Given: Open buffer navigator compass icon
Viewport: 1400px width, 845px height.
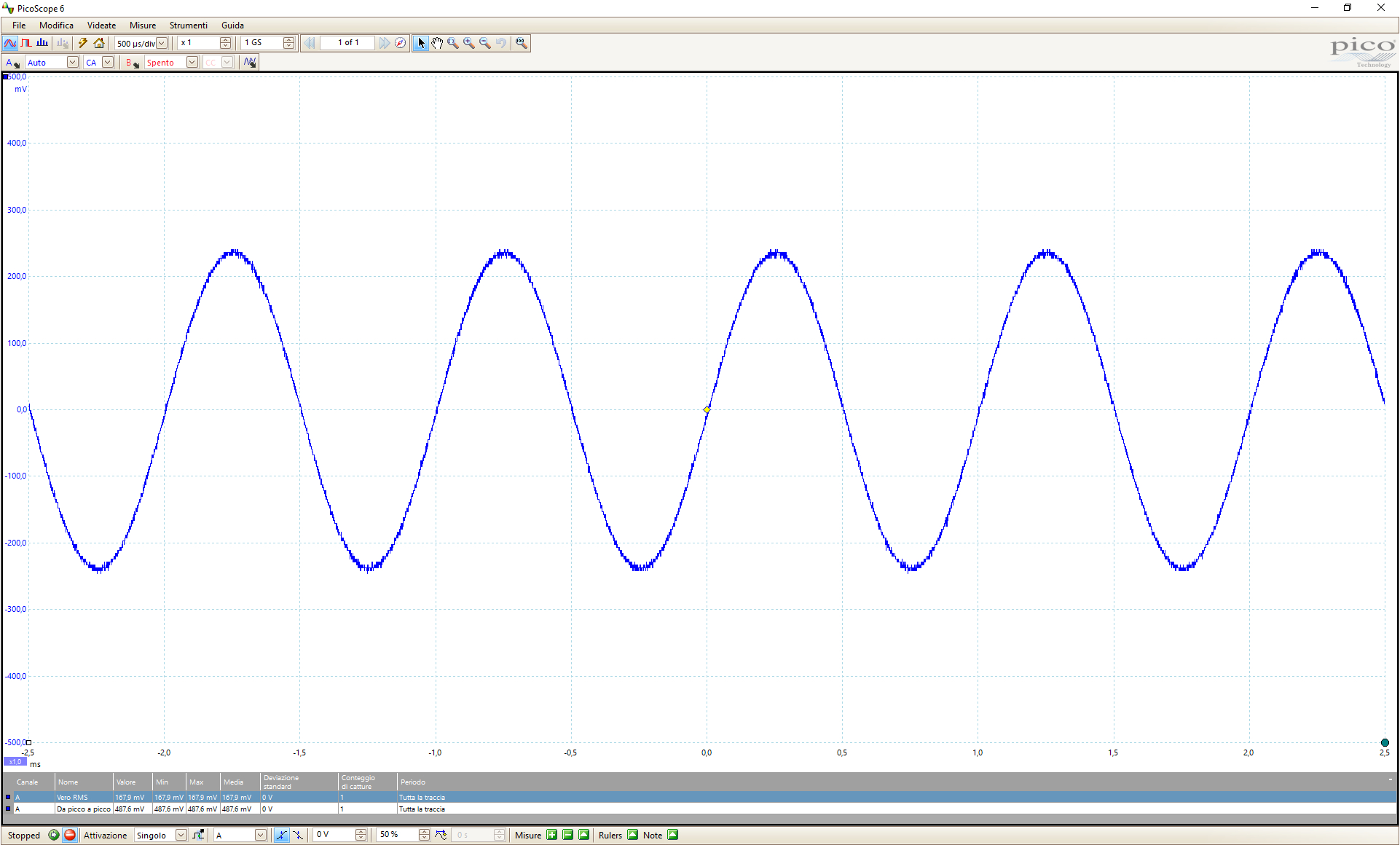Looking at the screenshot, I should pyautogui.click(x=400, y=43).
